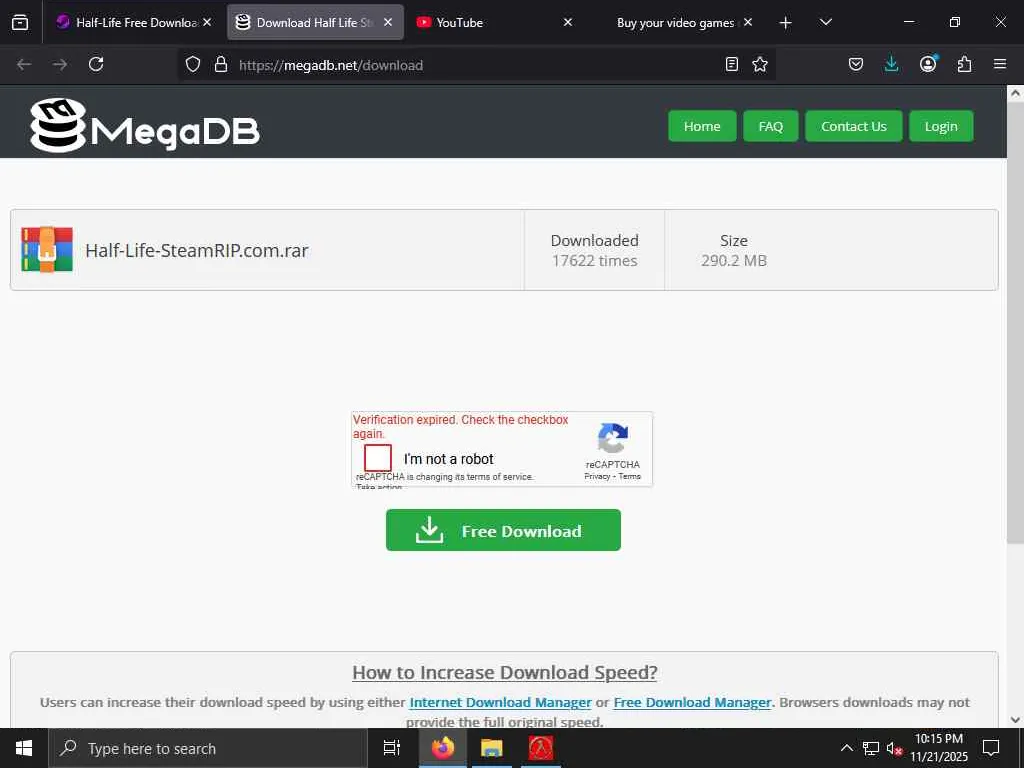Click the MegaDB logo

pos(145,125)
